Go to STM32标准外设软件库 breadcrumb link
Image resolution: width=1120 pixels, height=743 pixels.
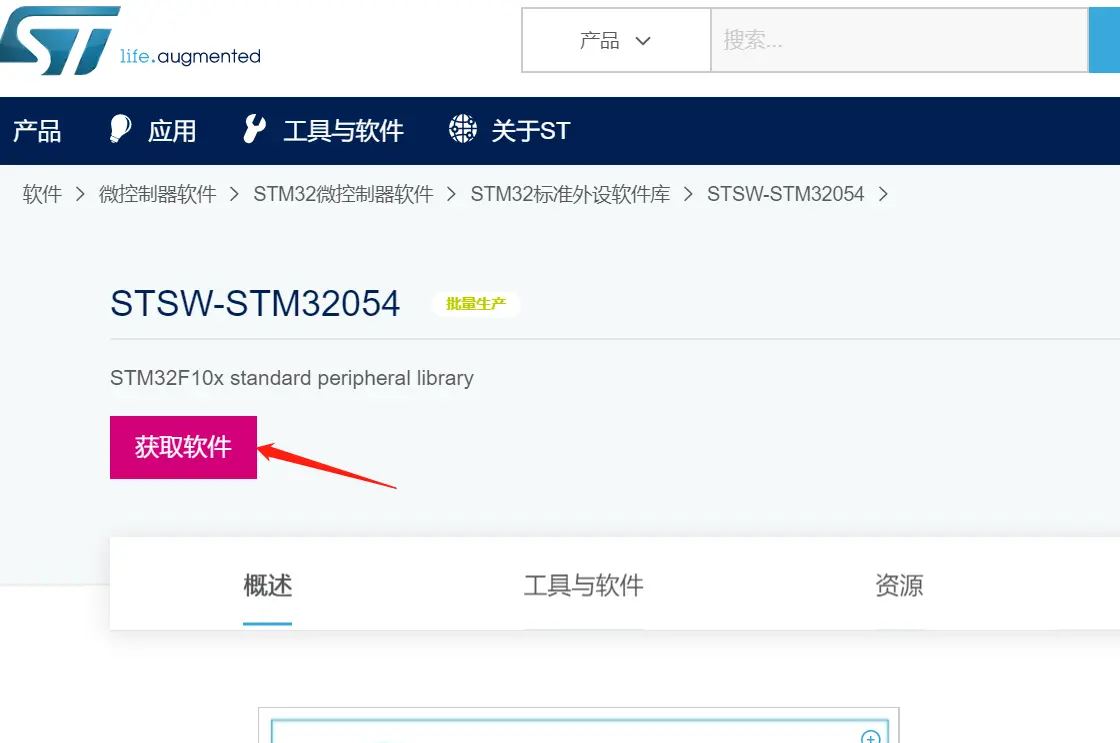[571, 194]
